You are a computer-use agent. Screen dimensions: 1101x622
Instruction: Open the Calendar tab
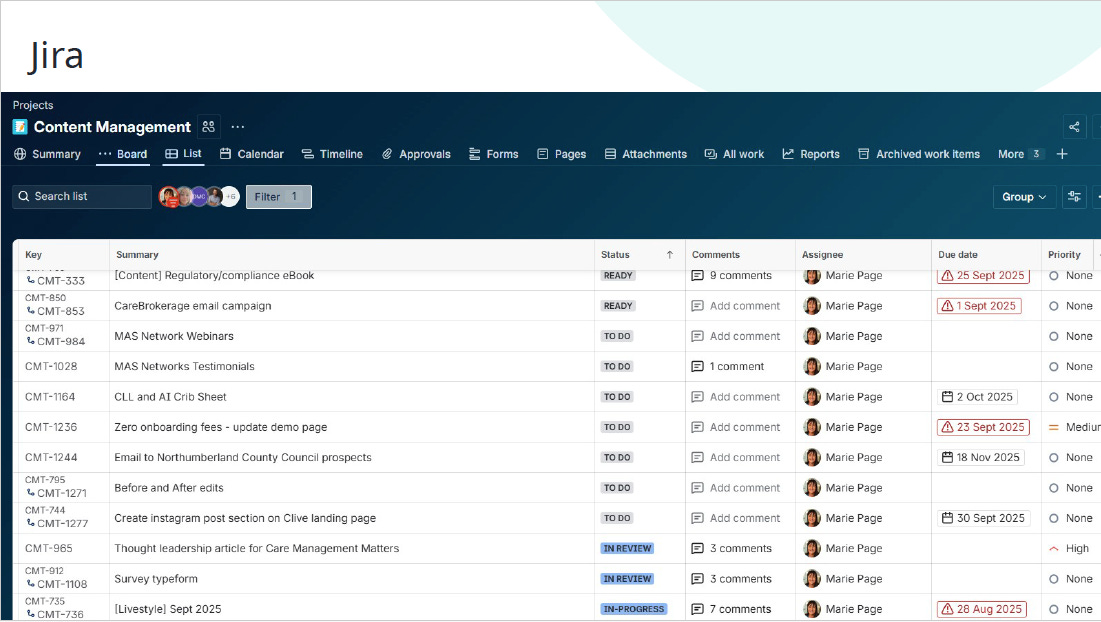point(251,154)
